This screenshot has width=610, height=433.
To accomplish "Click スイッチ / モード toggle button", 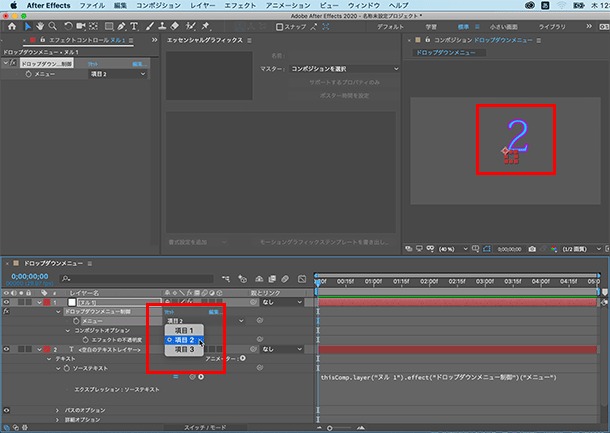I will click(x=205, y=428).
